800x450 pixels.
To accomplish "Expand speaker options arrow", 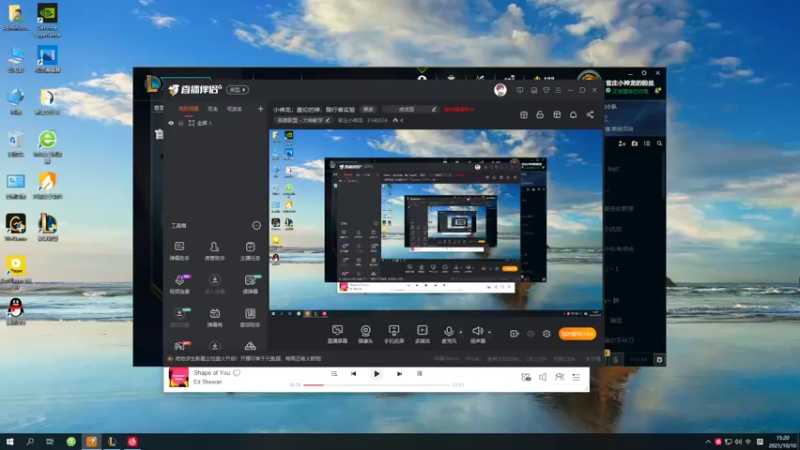I will 490,332.
